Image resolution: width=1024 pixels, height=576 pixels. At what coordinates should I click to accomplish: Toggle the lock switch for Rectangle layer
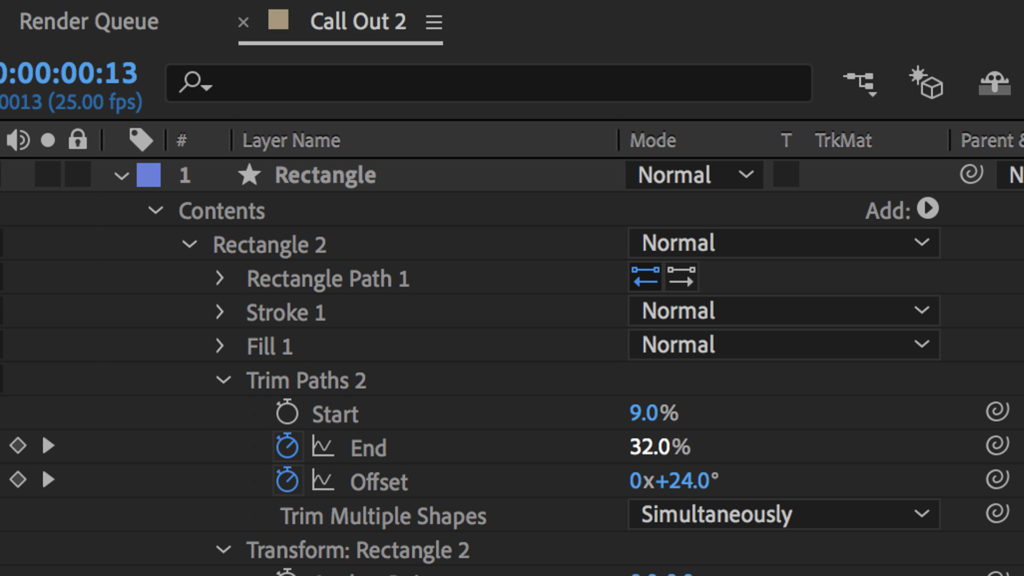click(x=77, y=175)
